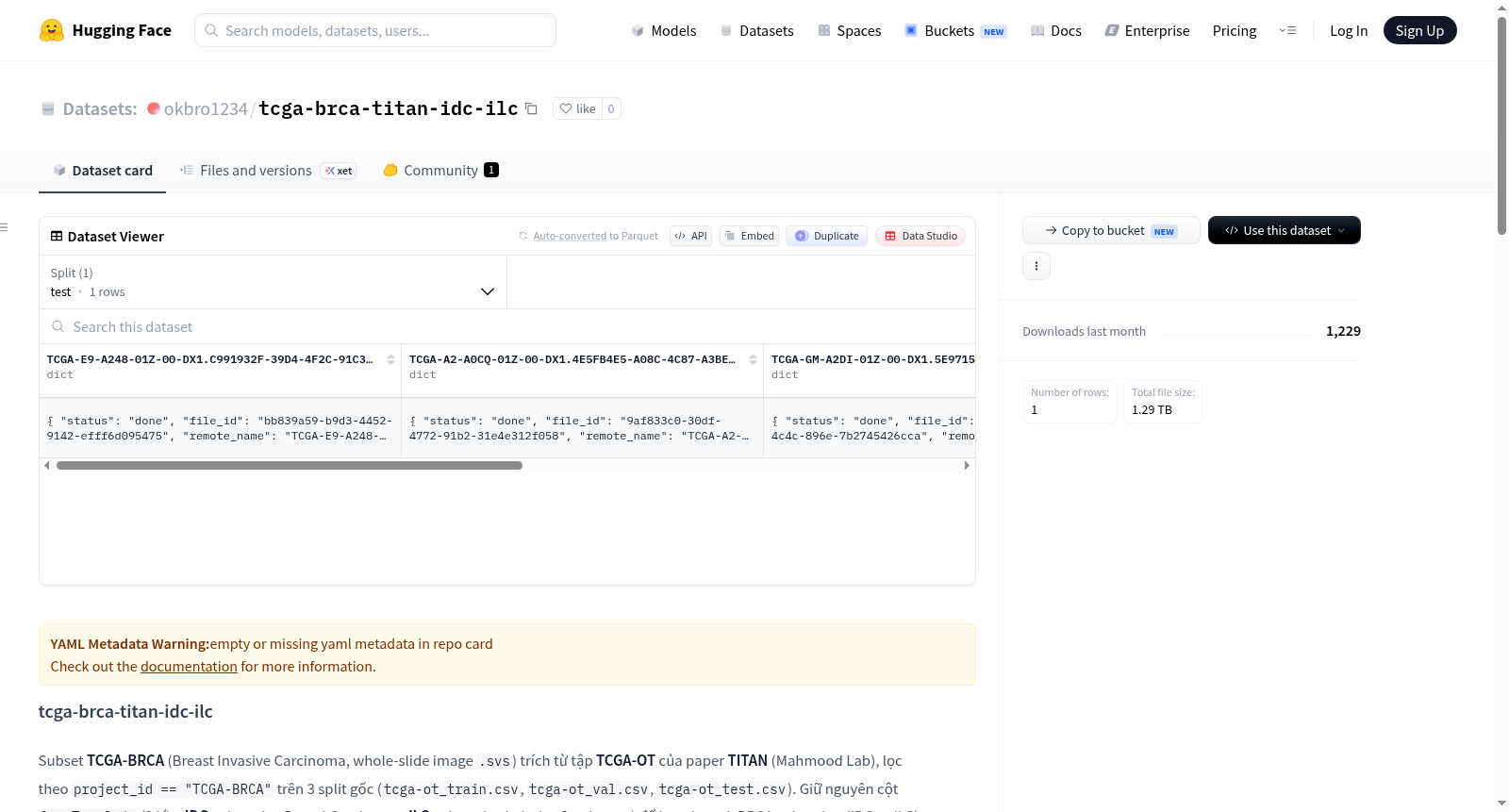1509x812 pixels.
Task: Click the Sign Up button
Action: [x=1419, y=30]
